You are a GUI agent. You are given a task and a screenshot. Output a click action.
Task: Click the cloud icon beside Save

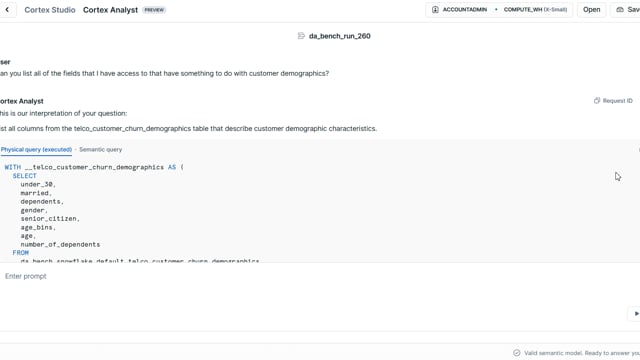(x=620, y=9)
